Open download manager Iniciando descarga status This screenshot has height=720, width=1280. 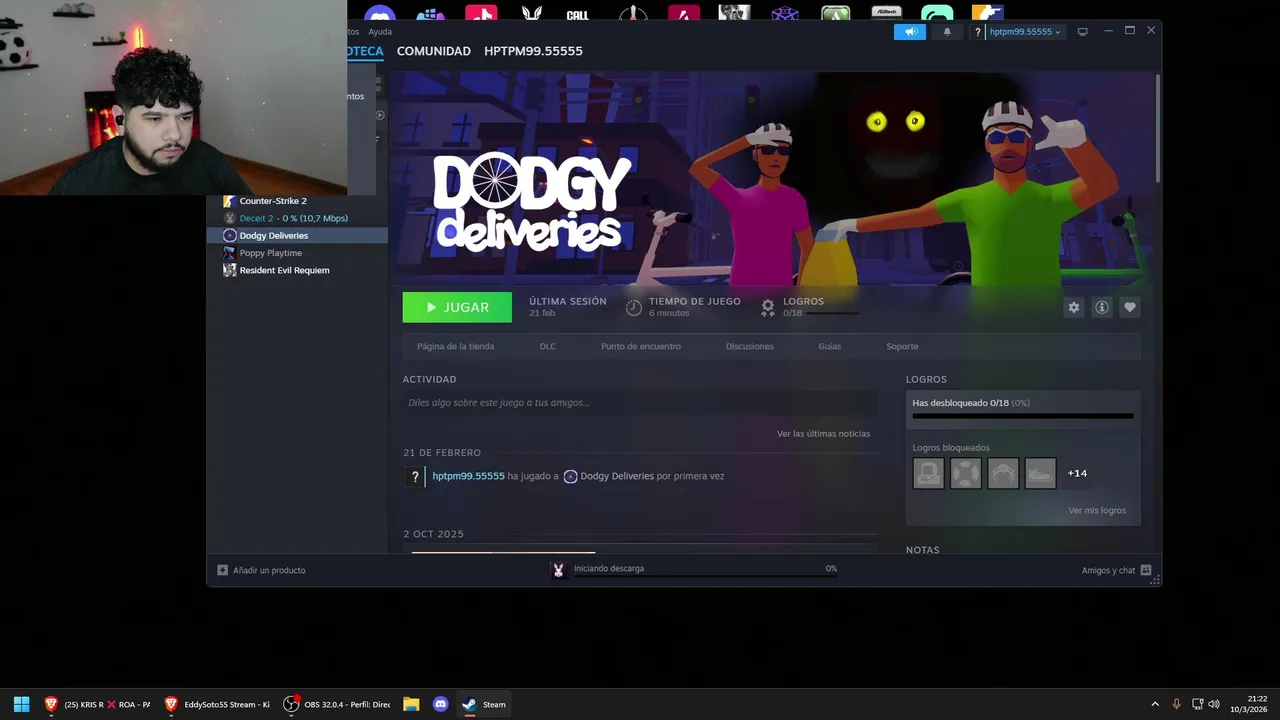click(x=609, y=568)
